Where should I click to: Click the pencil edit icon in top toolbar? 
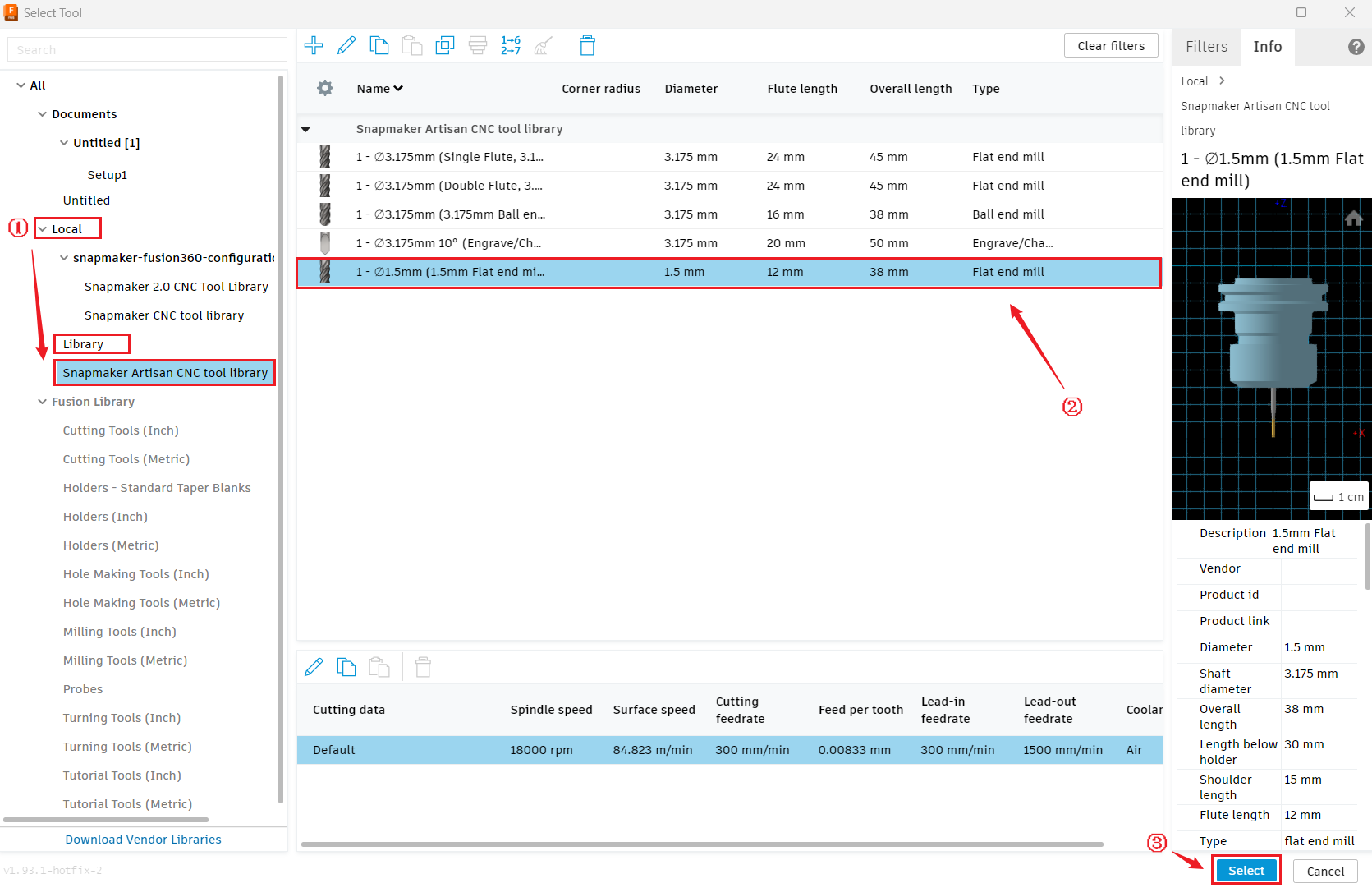click(x=346, y=45)
